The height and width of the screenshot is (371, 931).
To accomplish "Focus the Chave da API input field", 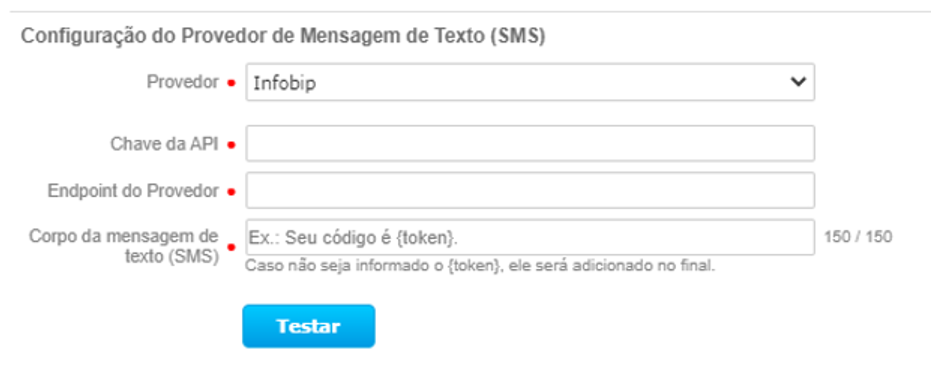I will pos(530,143).
